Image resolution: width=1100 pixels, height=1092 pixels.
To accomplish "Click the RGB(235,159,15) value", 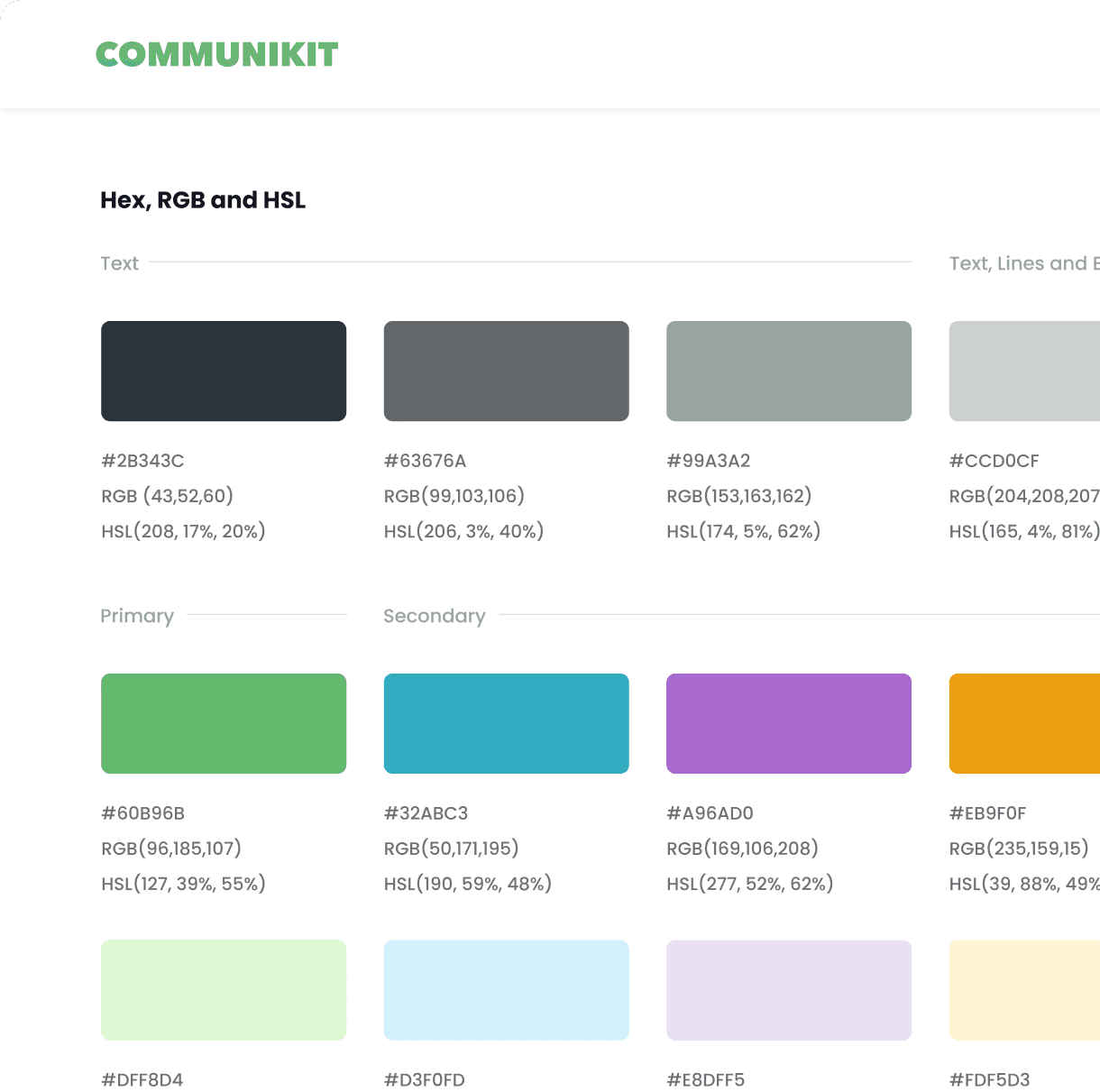I will click(x=1020, y=849).
